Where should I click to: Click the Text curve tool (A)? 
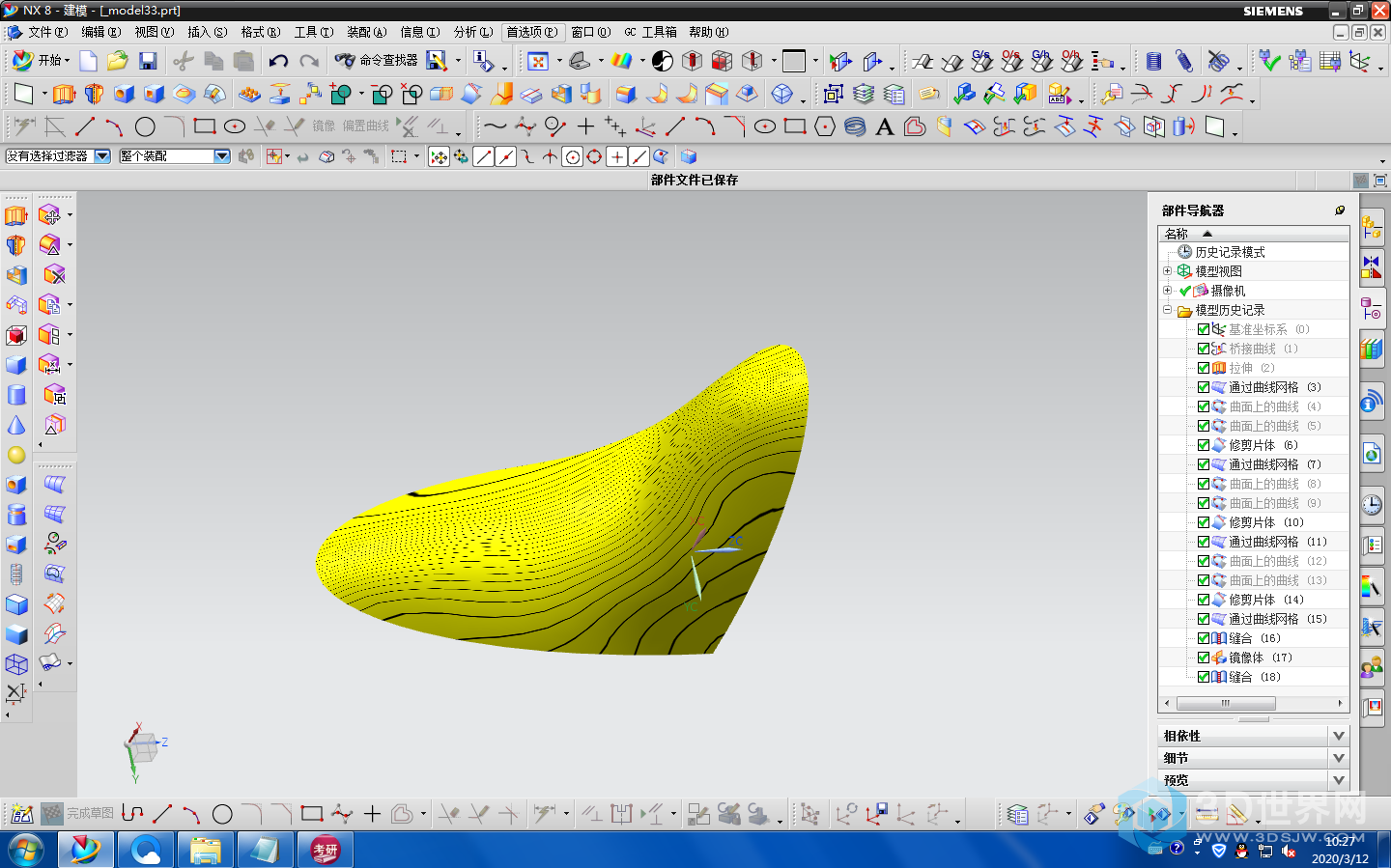(884, 126)
